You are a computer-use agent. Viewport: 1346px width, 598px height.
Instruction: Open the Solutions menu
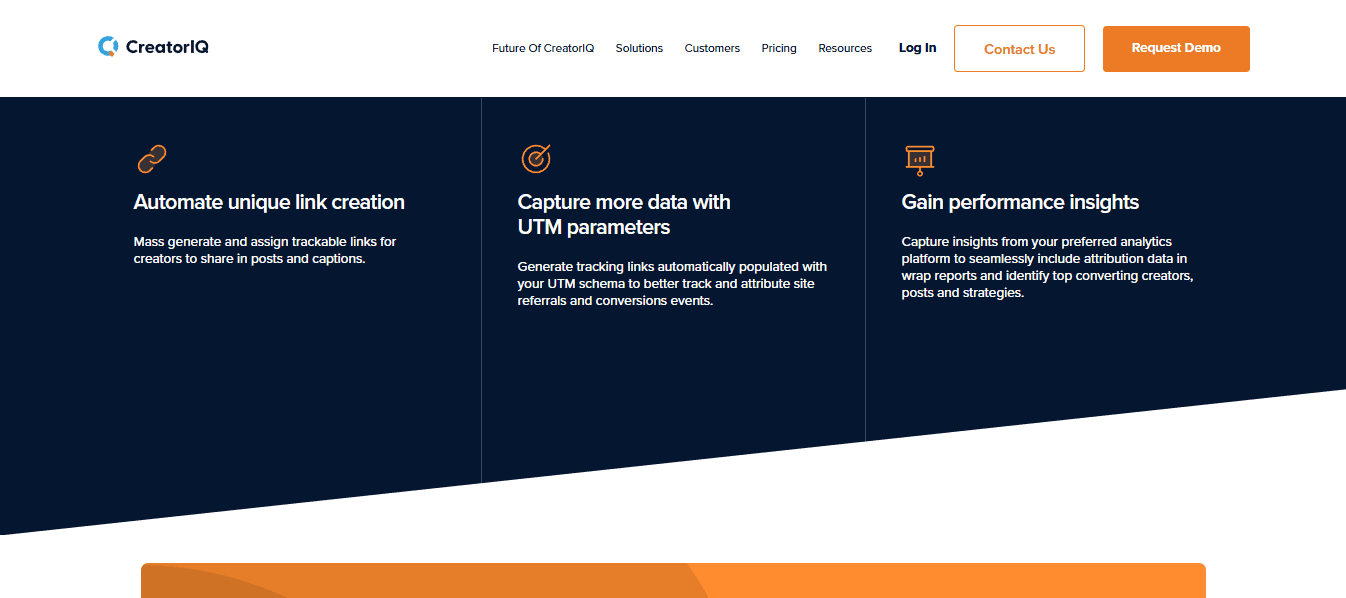[639, 48]
